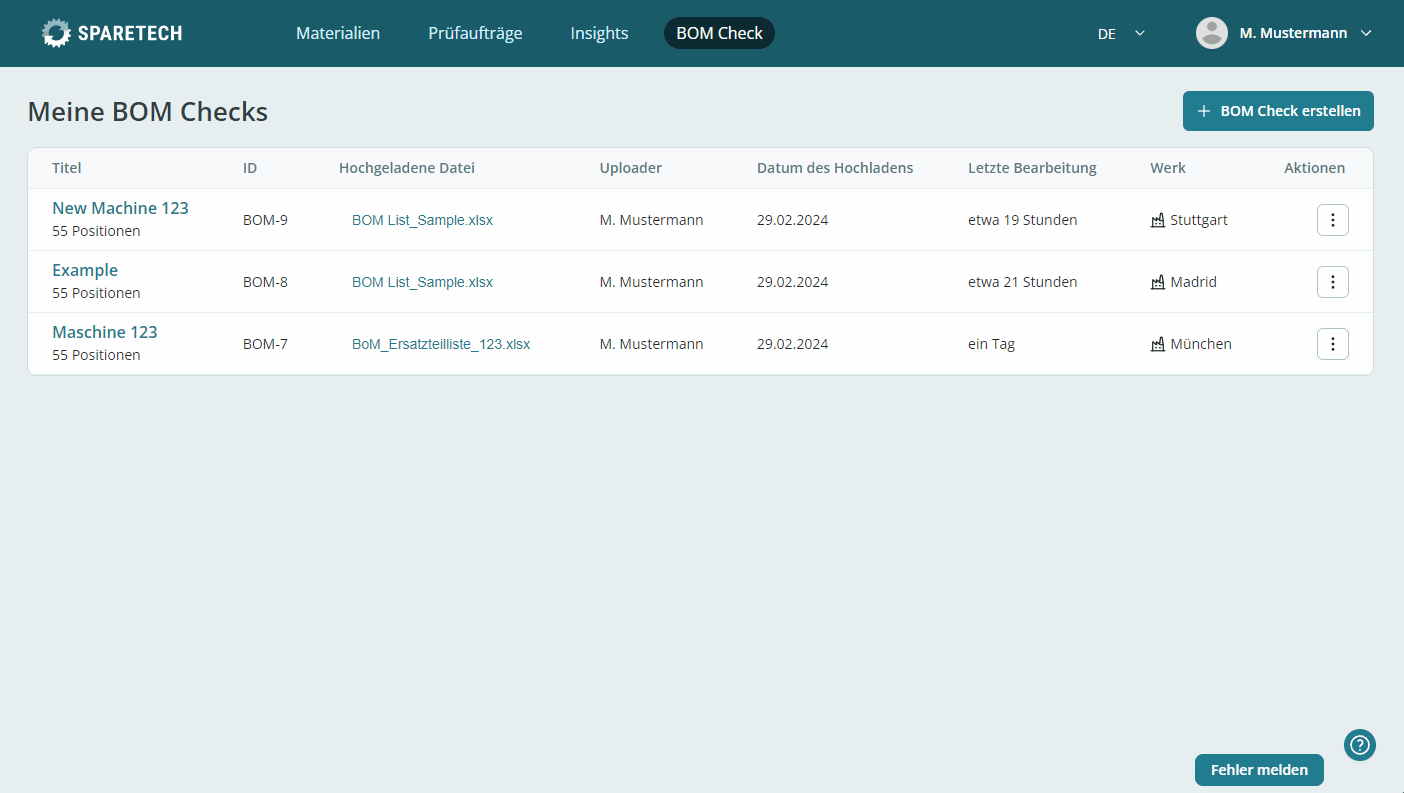Select the Prüfaufträge navigation item
Viewport: 1404px width, 793px height.
click(475, 33)
